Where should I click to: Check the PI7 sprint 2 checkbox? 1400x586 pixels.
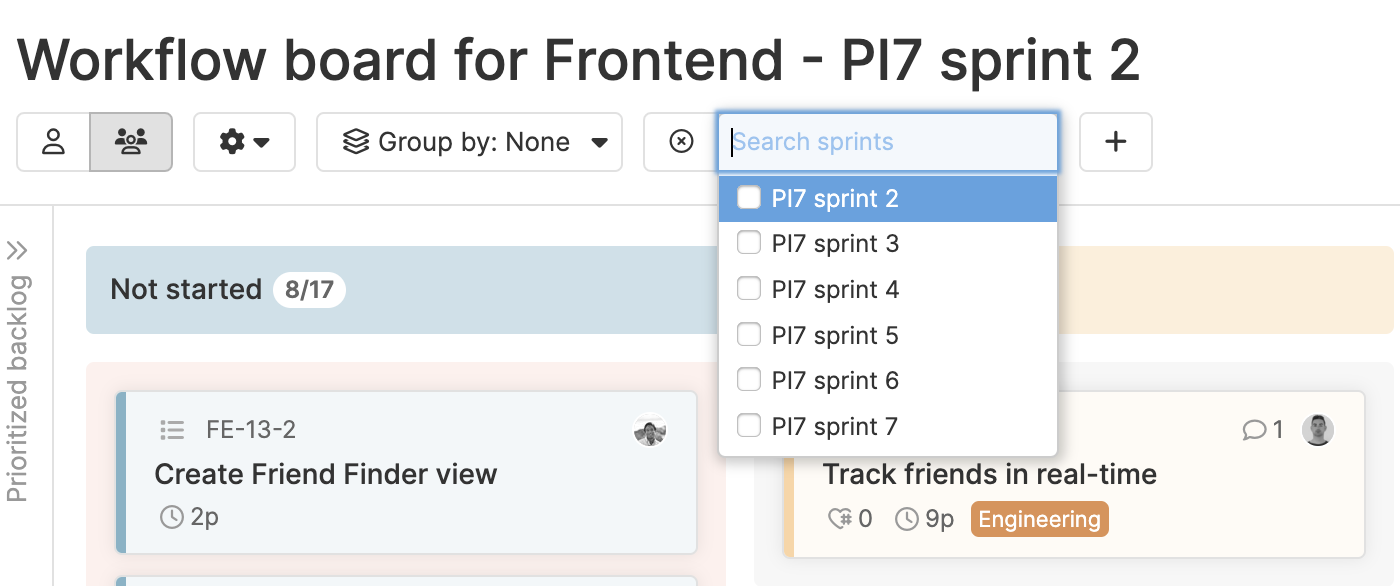coord(749,198)
